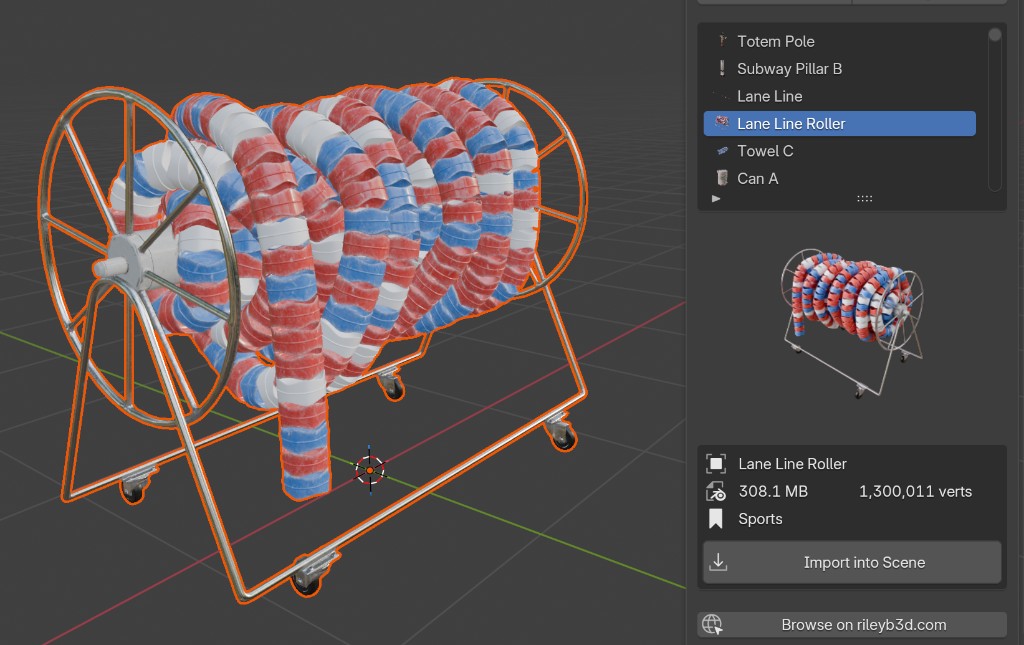This screenshot has height=645, width=1024.
Task: Click the Lane Line Roller name in details
Action: click(x=792, y=464)
